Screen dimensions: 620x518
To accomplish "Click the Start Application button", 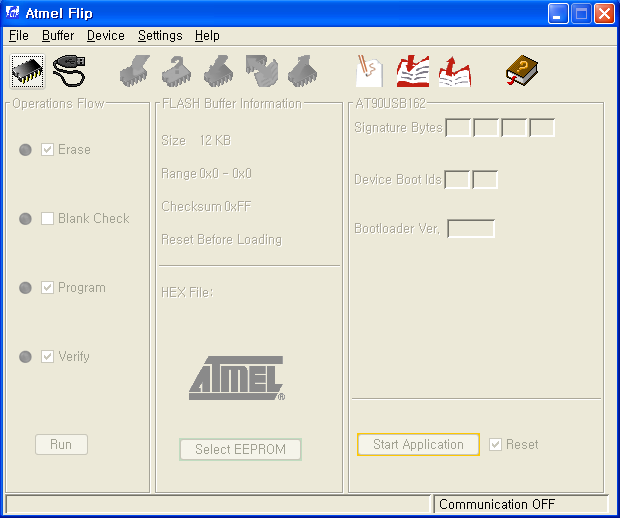I will 418,444.
